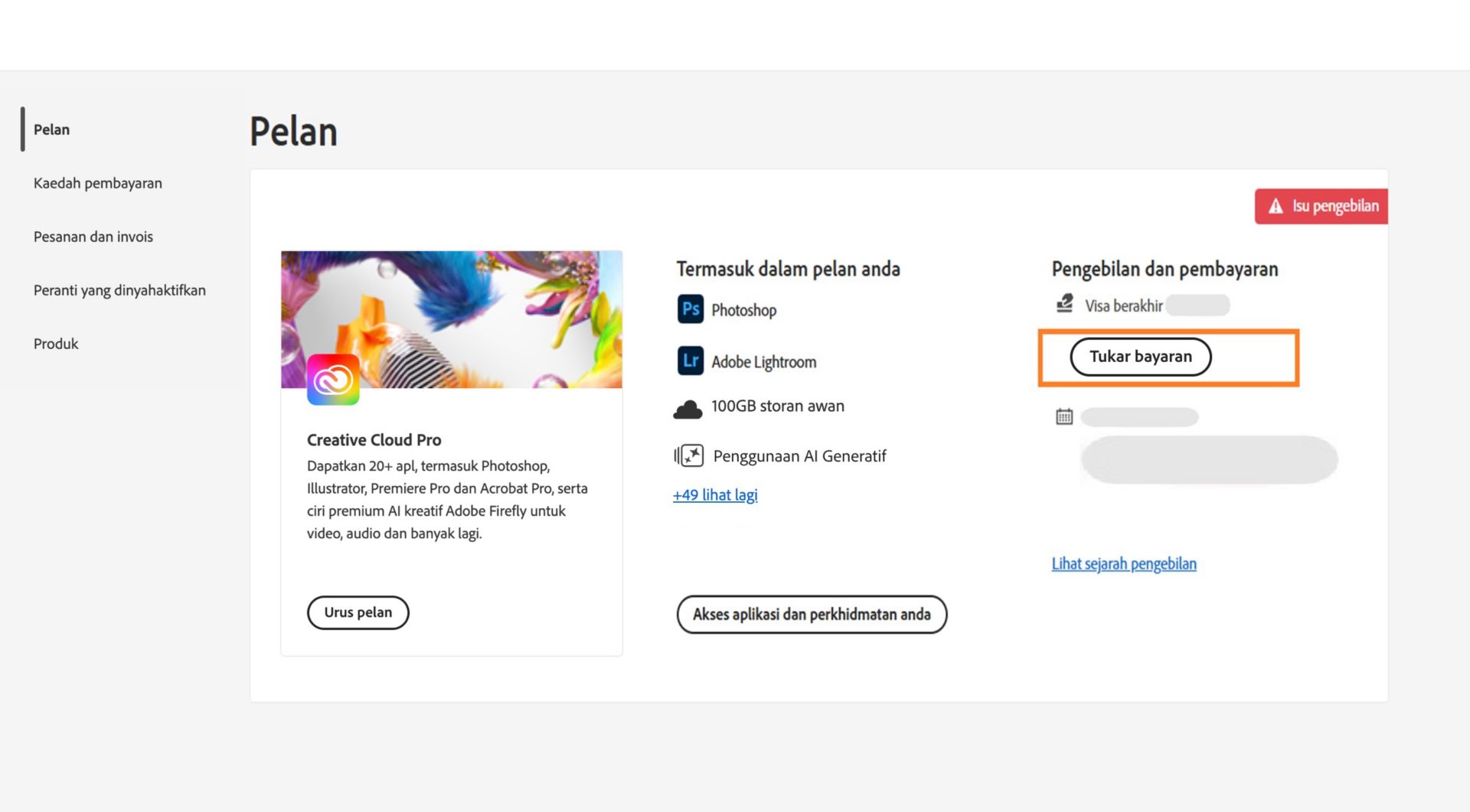Click the Adobe Lightroom icon
Screen dimensions: 1470x812
[x=690, y=361]
